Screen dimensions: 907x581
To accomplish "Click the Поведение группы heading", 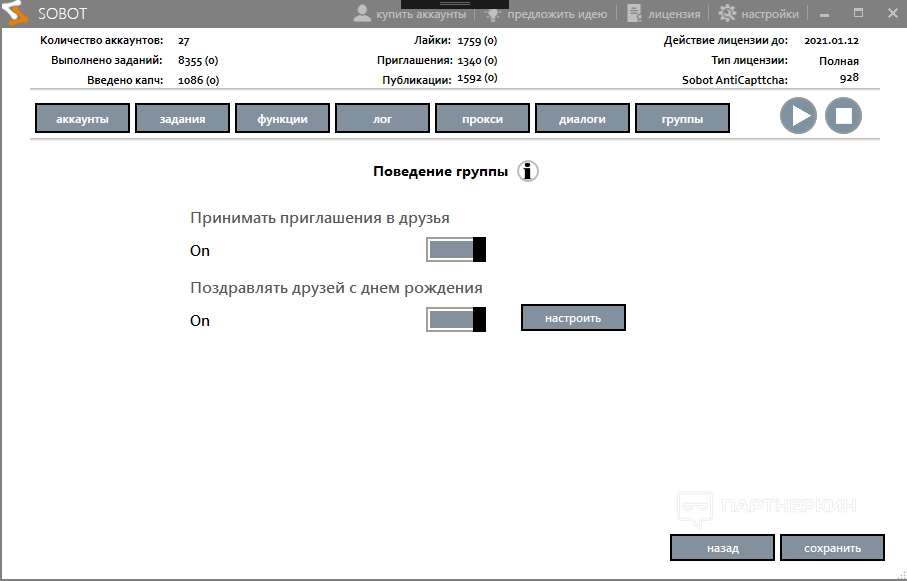I will click(440, 171).
